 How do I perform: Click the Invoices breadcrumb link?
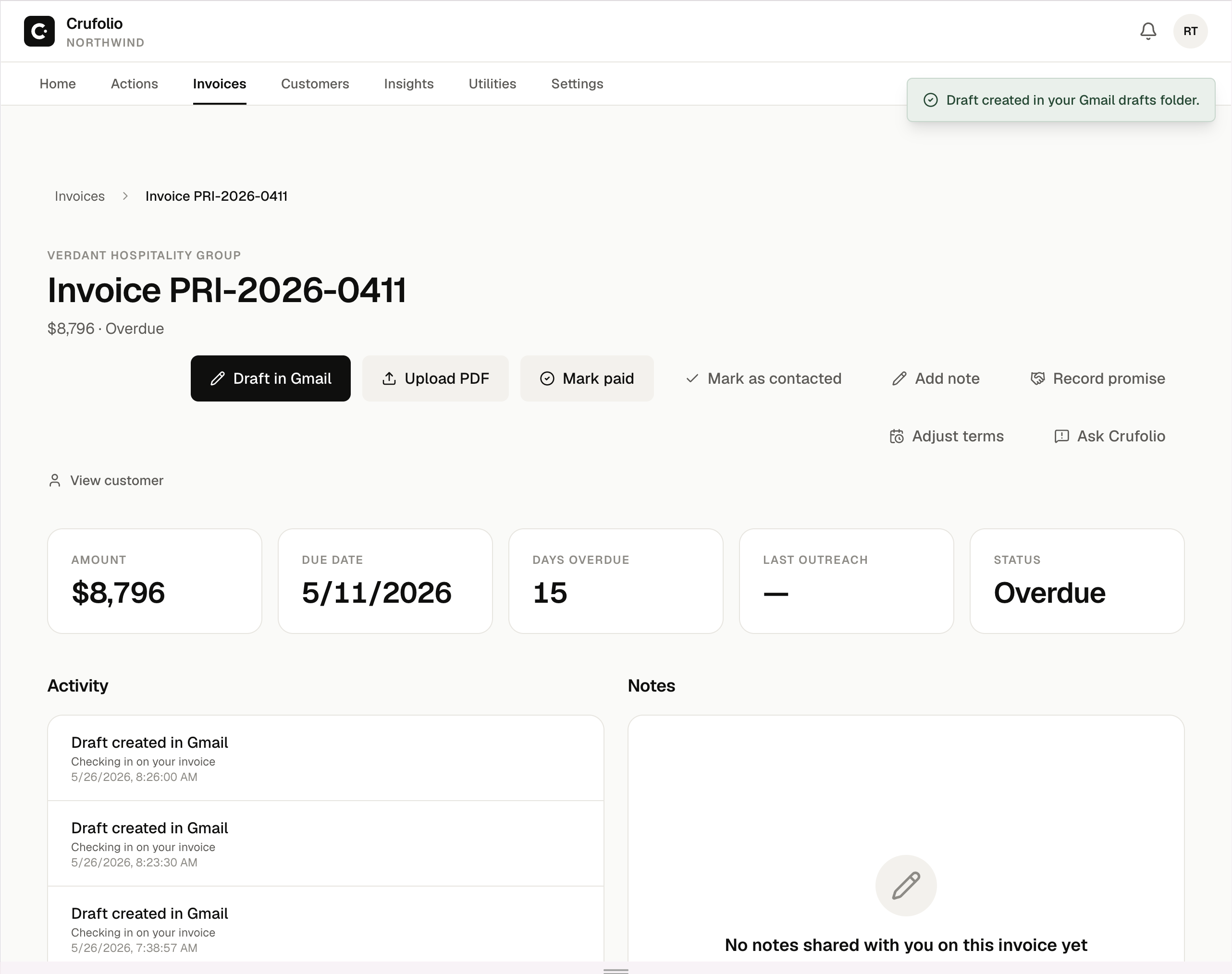tap(80, 196)
